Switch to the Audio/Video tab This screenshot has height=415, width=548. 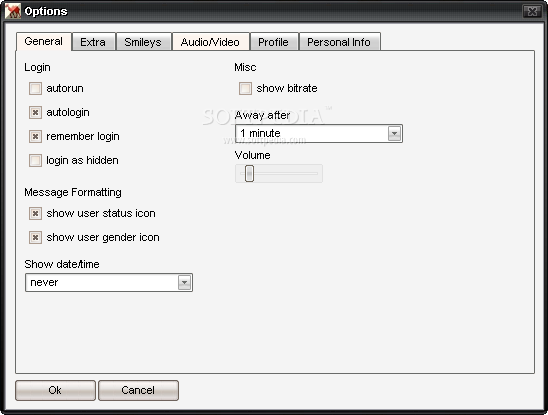(x=210, y=42)
